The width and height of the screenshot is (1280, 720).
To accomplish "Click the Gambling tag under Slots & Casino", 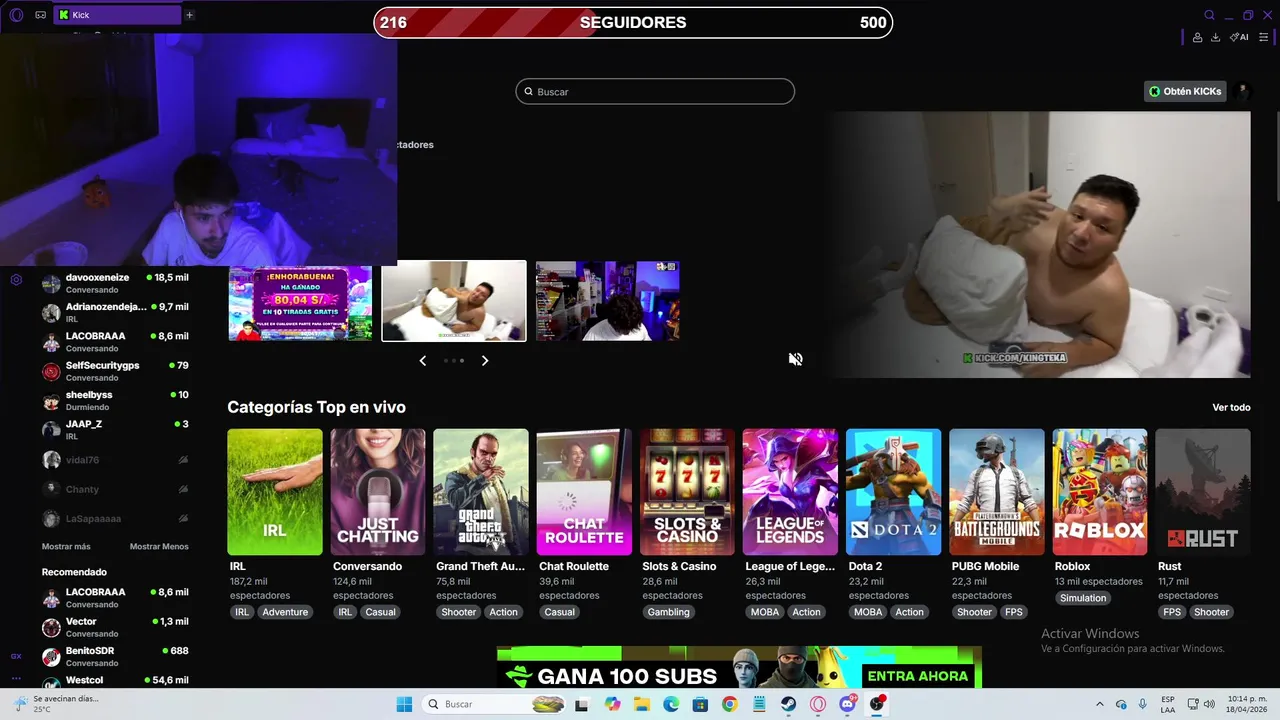I will click(669, 612).
